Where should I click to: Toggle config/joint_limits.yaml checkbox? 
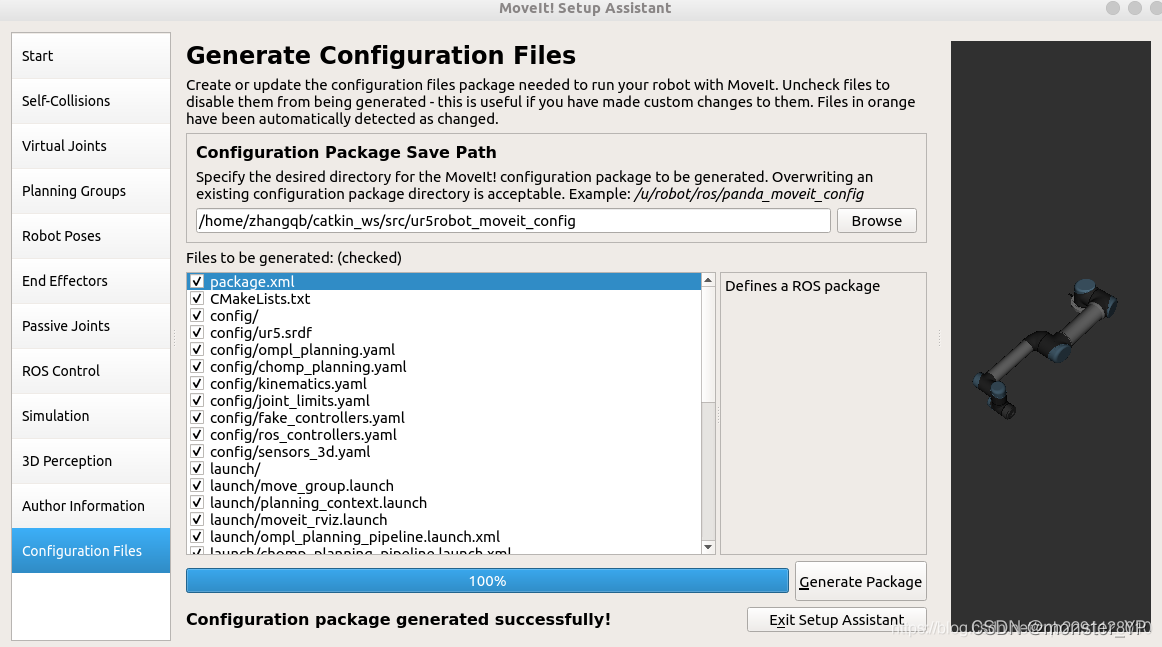197,401
